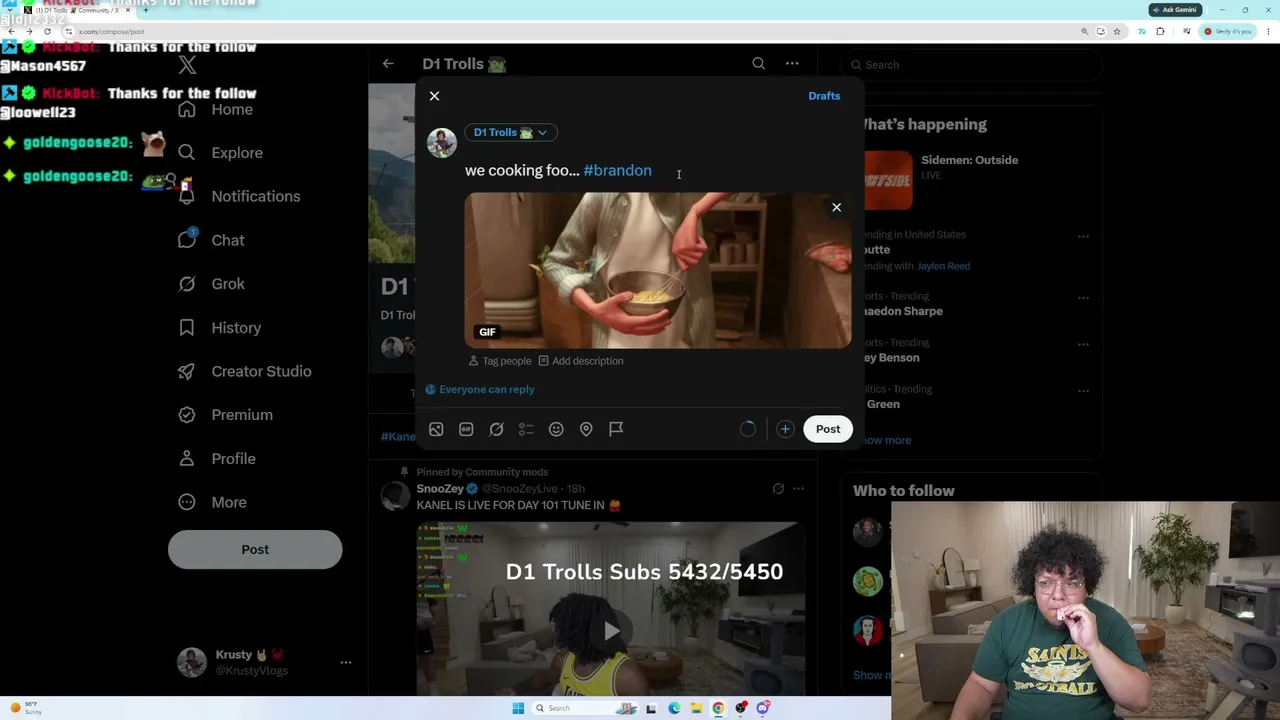The image size is (1280, 720).
Task: Tag people in the attached GIF
Action: click(500, 361)
